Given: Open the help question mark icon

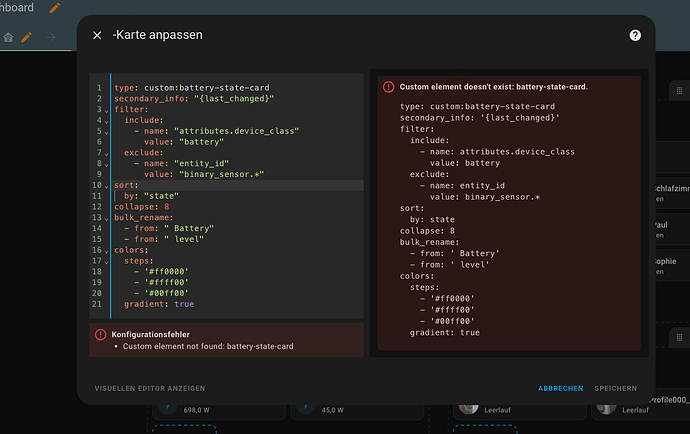Looking at the screenshot, I should coord(635,35).
